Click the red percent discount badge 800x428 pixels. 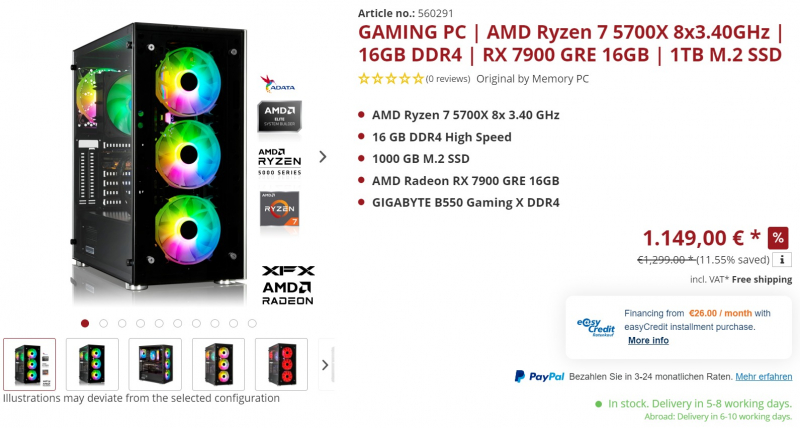click(778, 238)
